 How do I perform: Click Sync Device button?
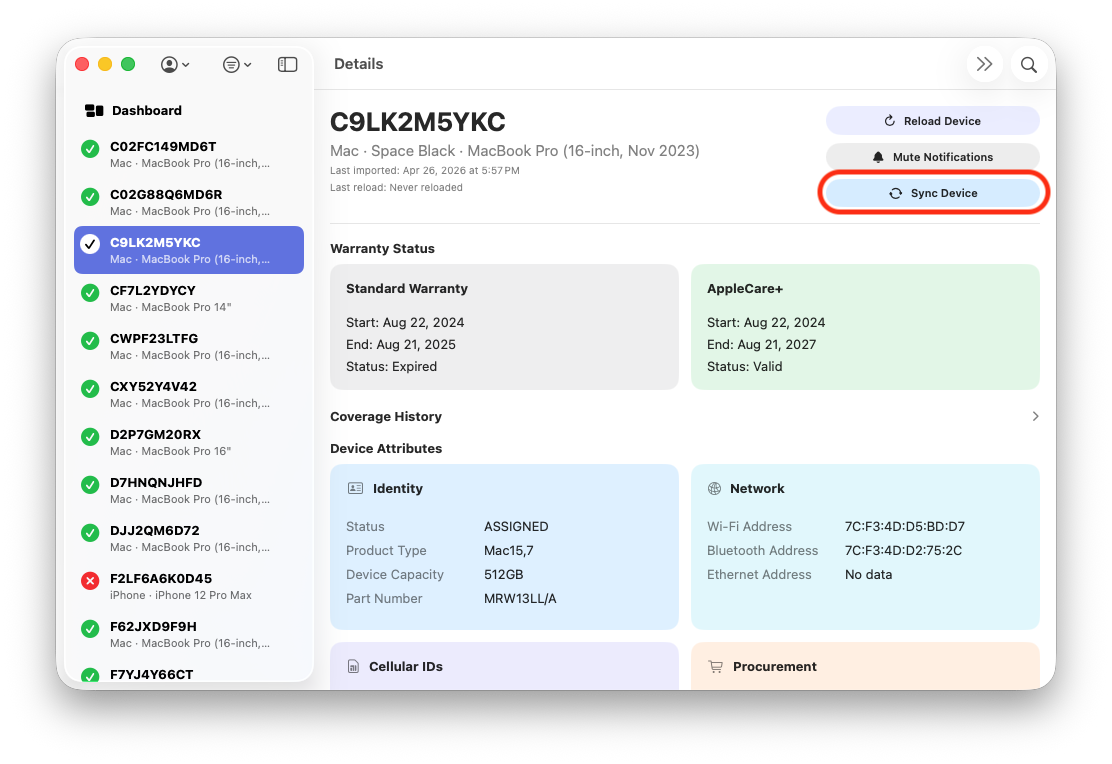click(933, 193)
